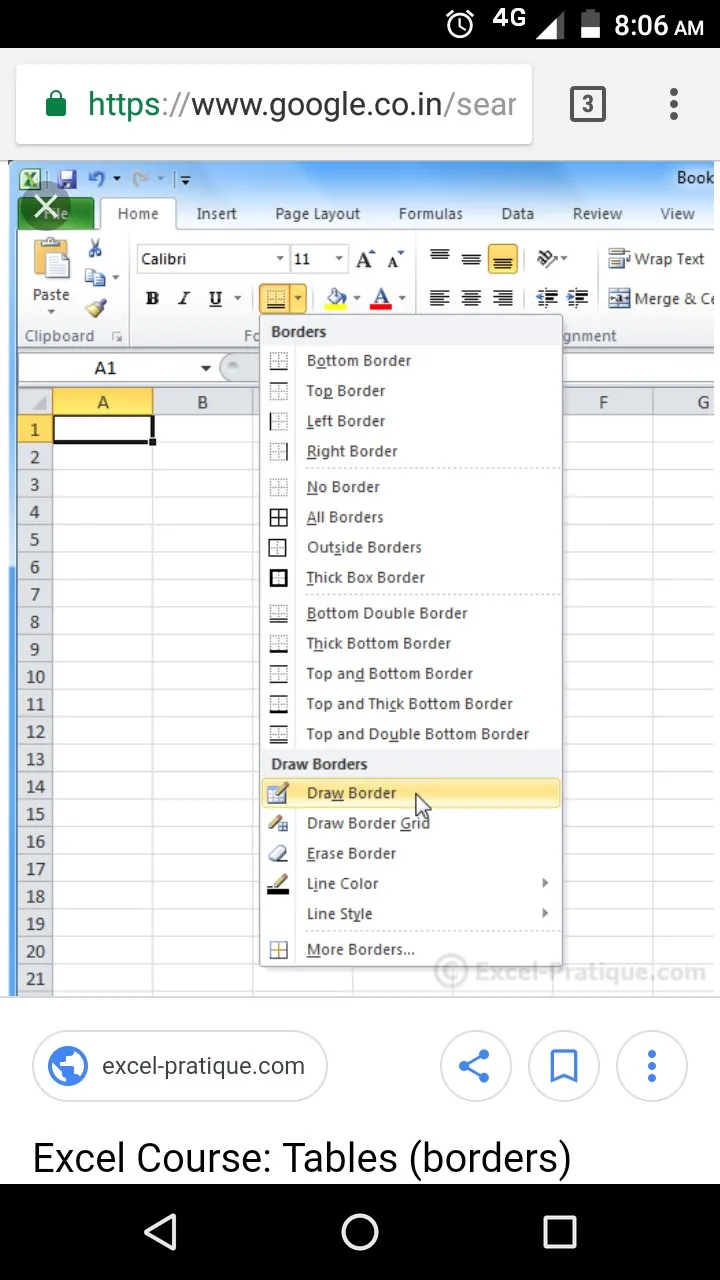The image size is (720, 1280).
Task: Open Chrome three-dot menu
Action: (674, 104)
